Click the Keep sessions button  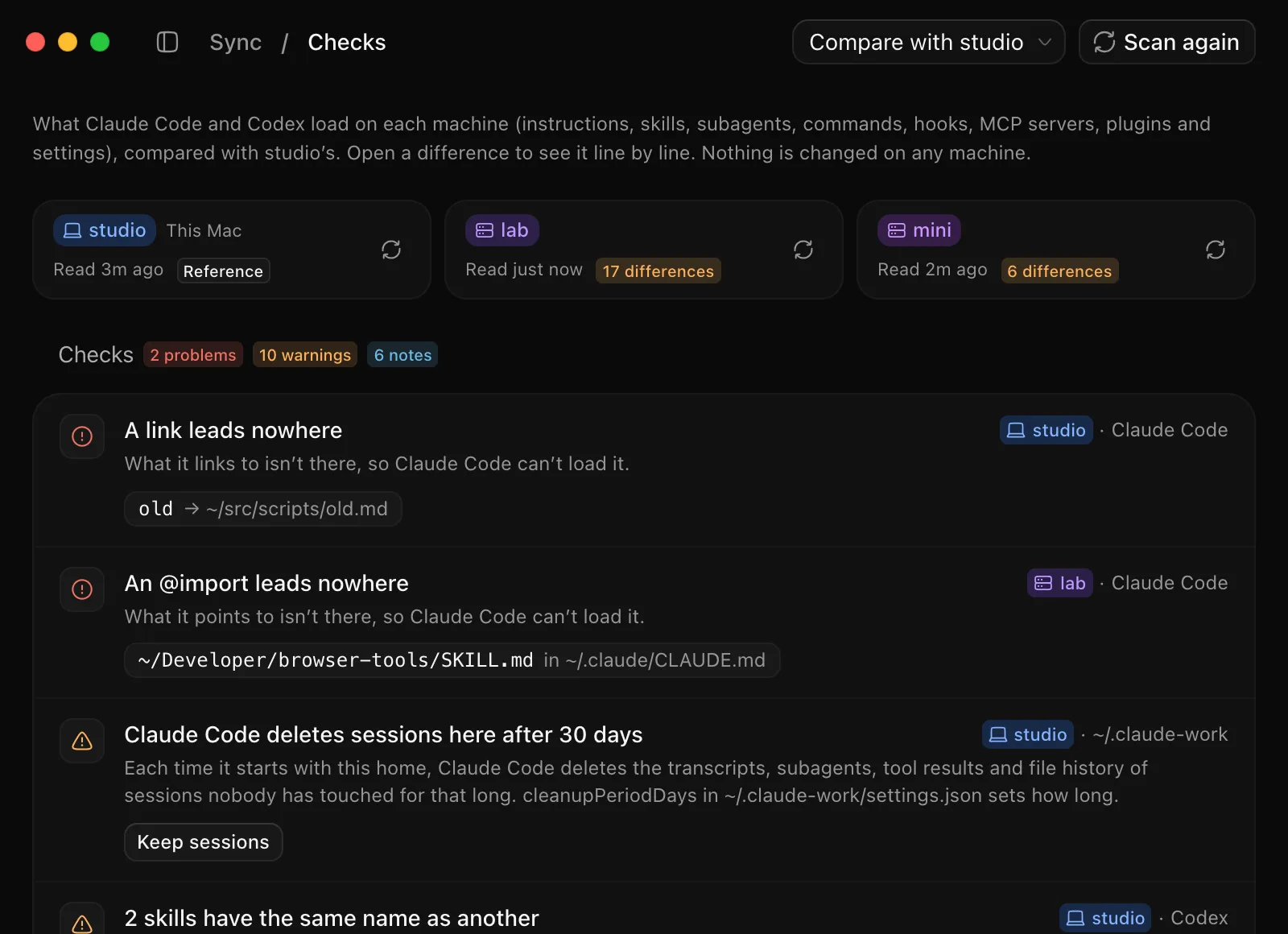[204, 842]
